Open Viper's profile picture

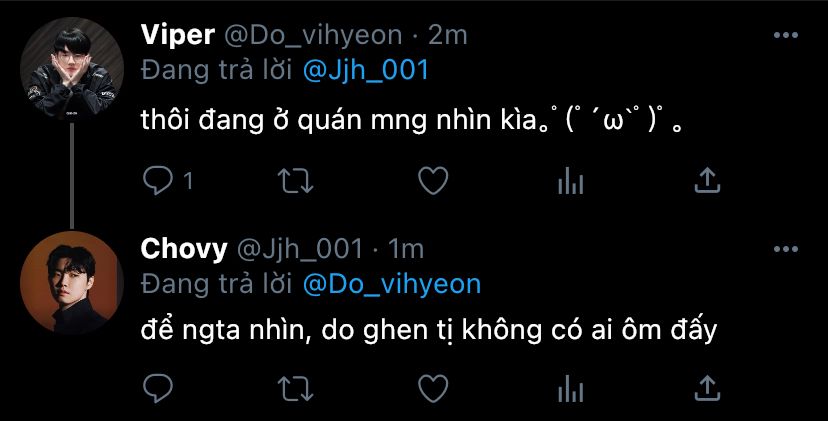[x=72, y=69]
